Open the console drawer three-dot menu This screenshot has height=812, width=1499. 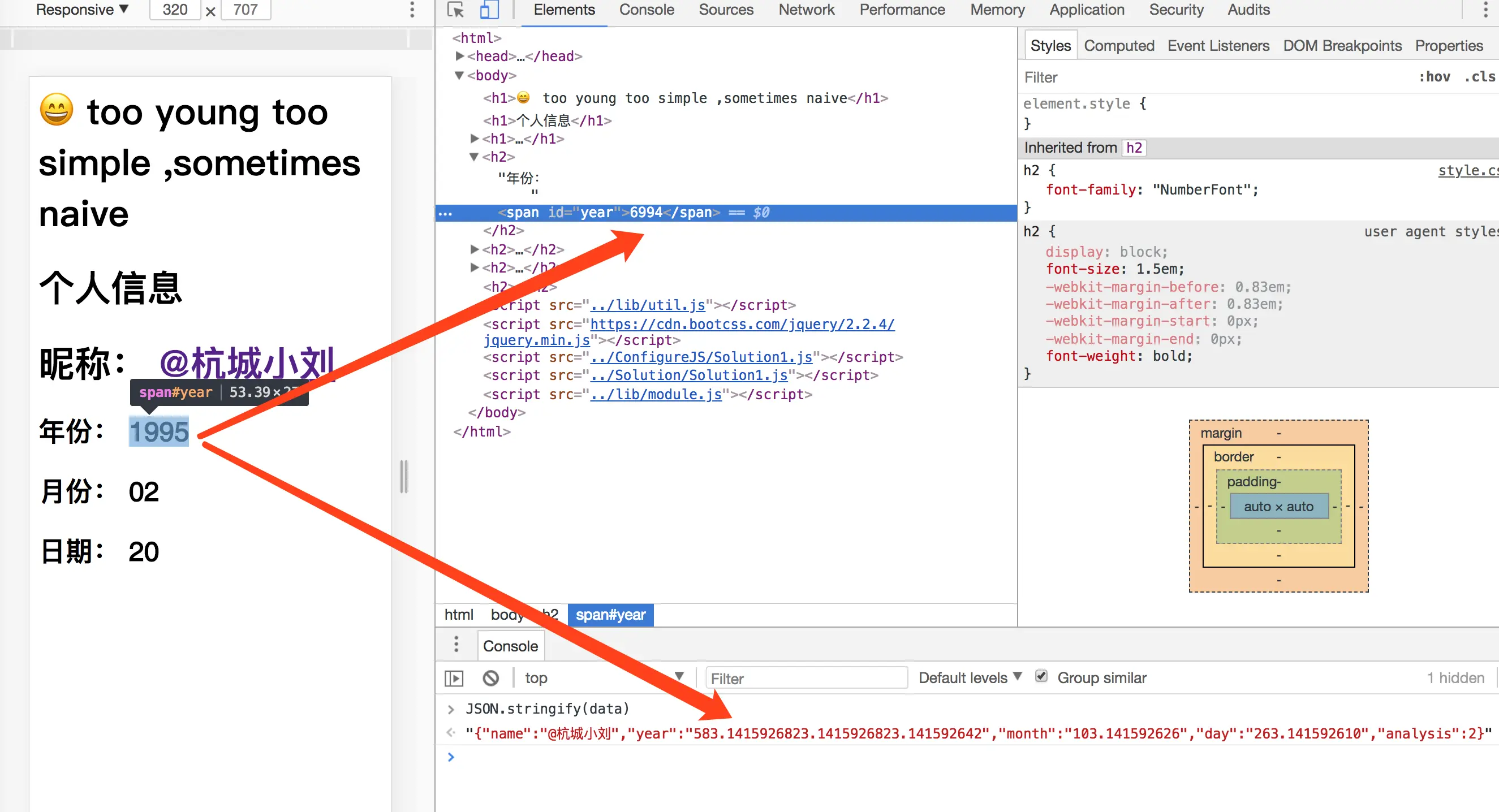point(456,645)
